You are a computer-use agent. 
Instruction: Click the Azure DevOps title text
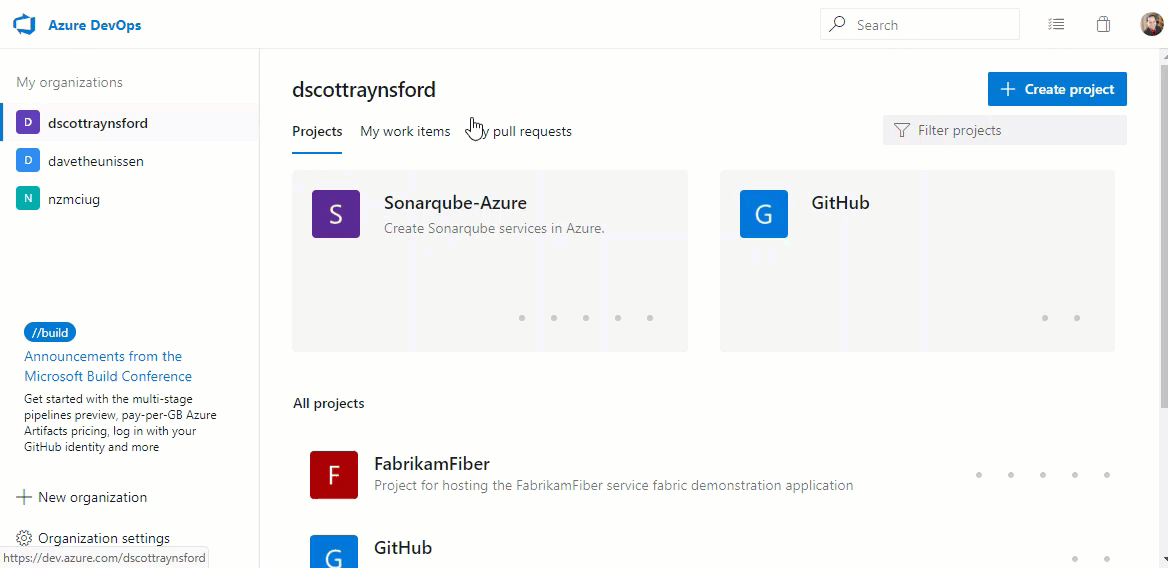tap(95, 25)
